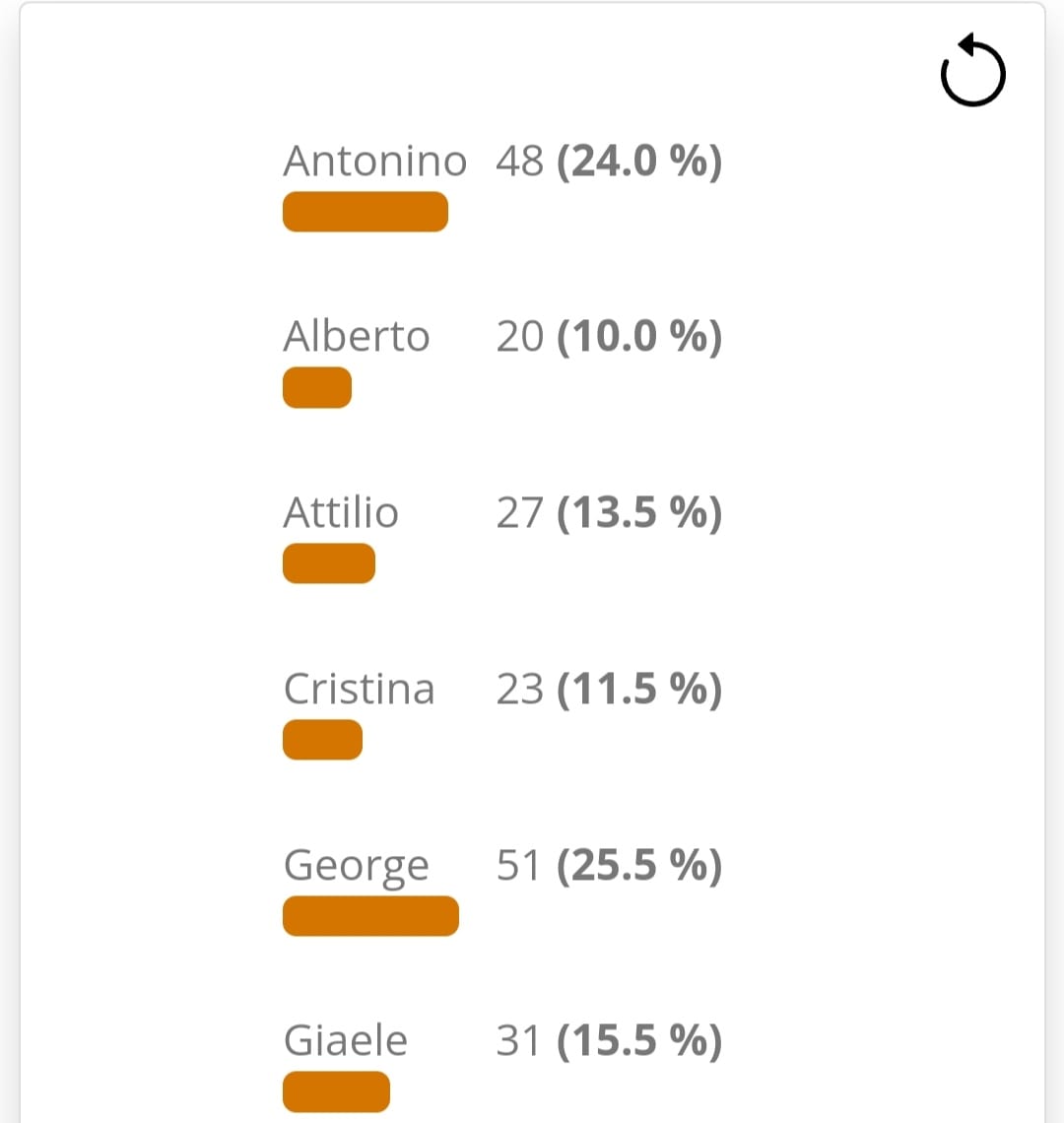Click Alberto's 20 (10.0 %) result
Screen dimensions: 1064x1123
(x=609, y=336)
